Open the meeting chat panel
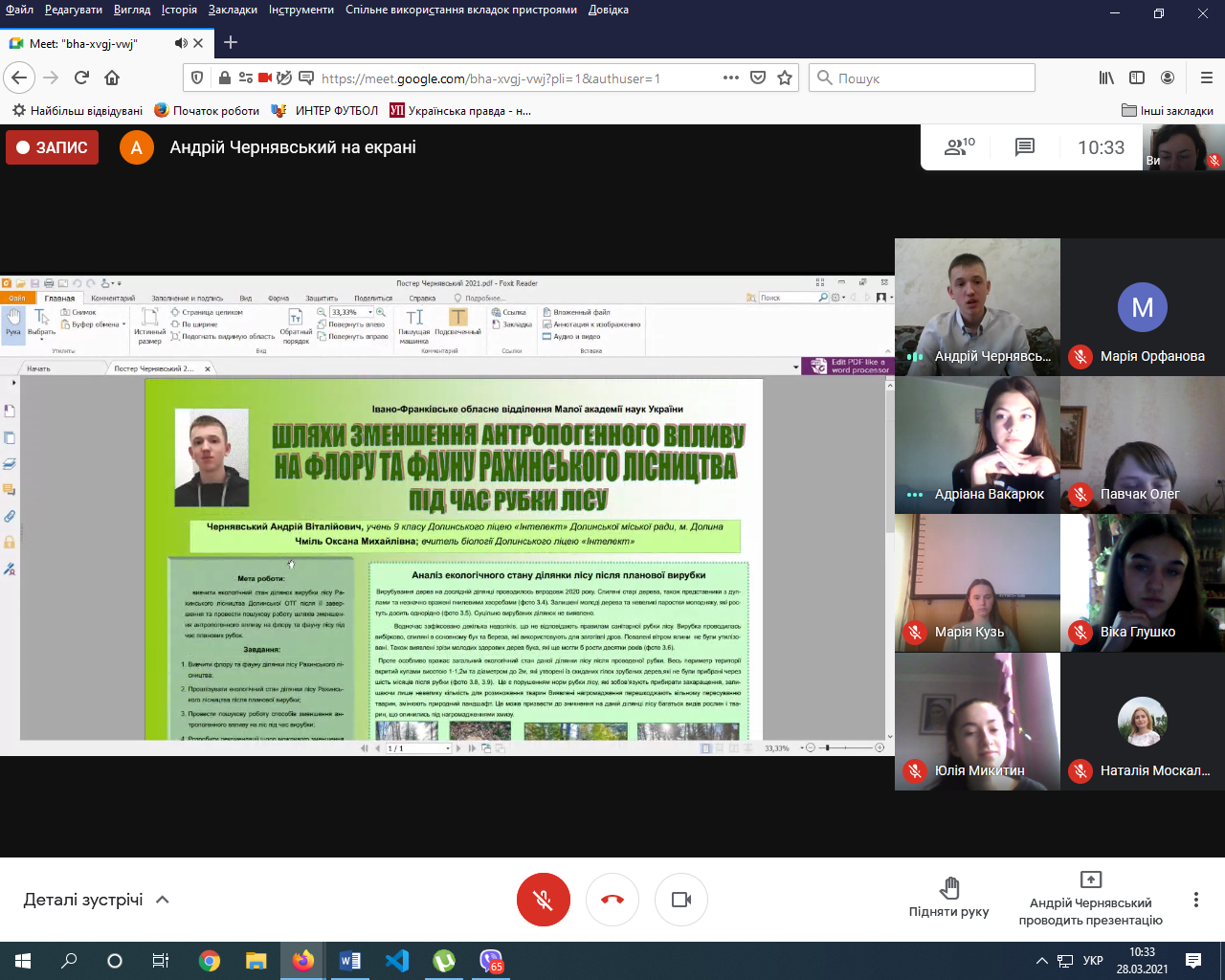Screen dimensions: 1225x980 [x=1024, y=146]
